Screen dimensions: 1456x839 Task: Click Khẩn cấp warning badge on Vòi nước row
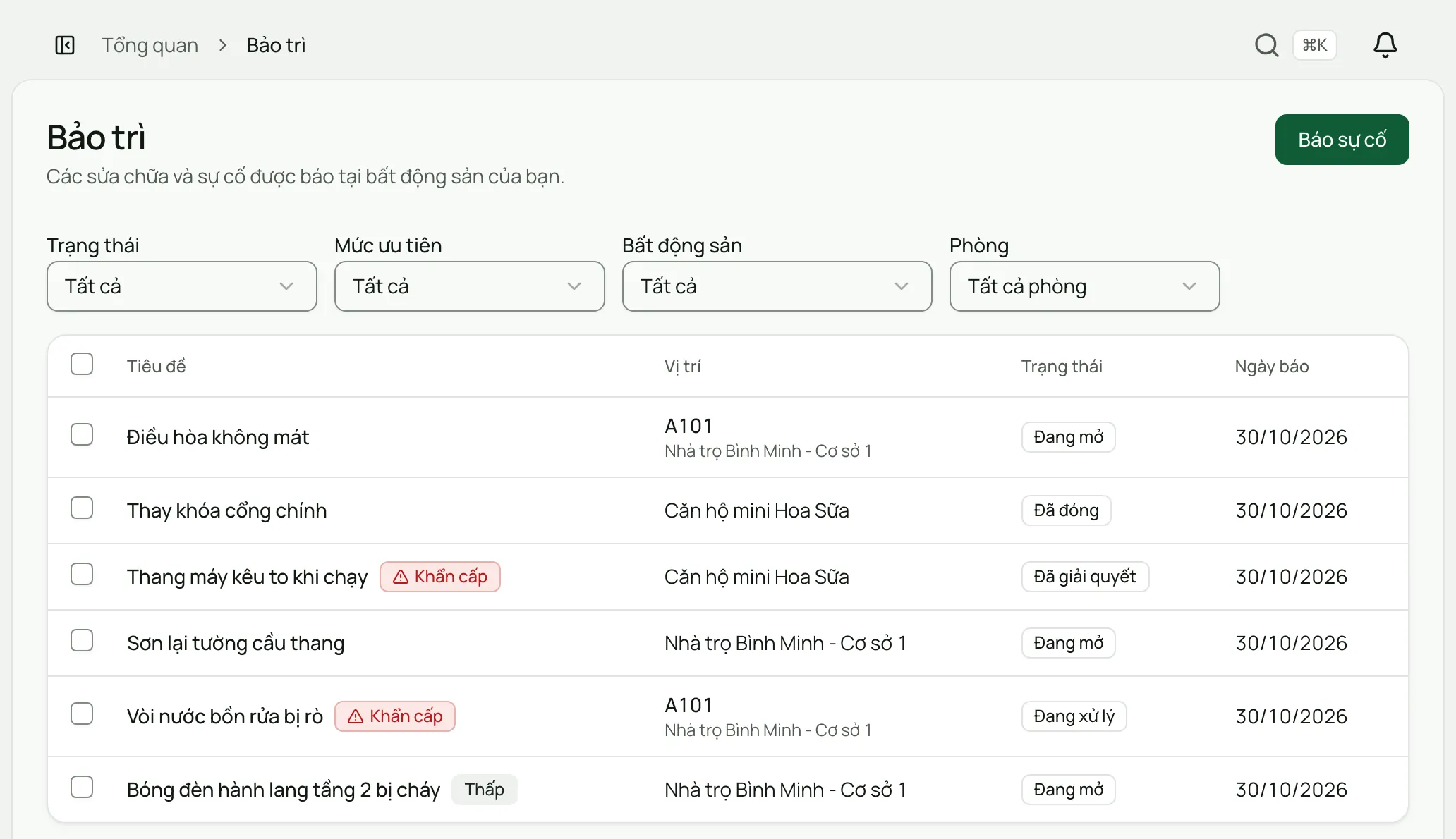(x=395, y=716)
